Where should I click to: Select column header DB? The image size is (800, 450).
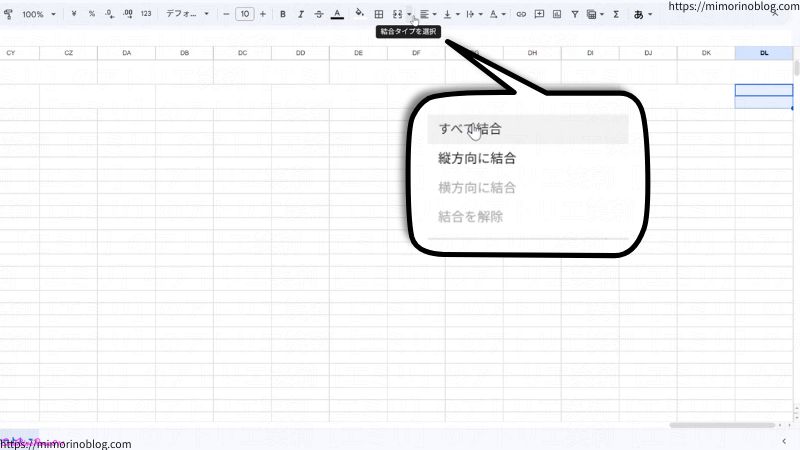point(184,53)
